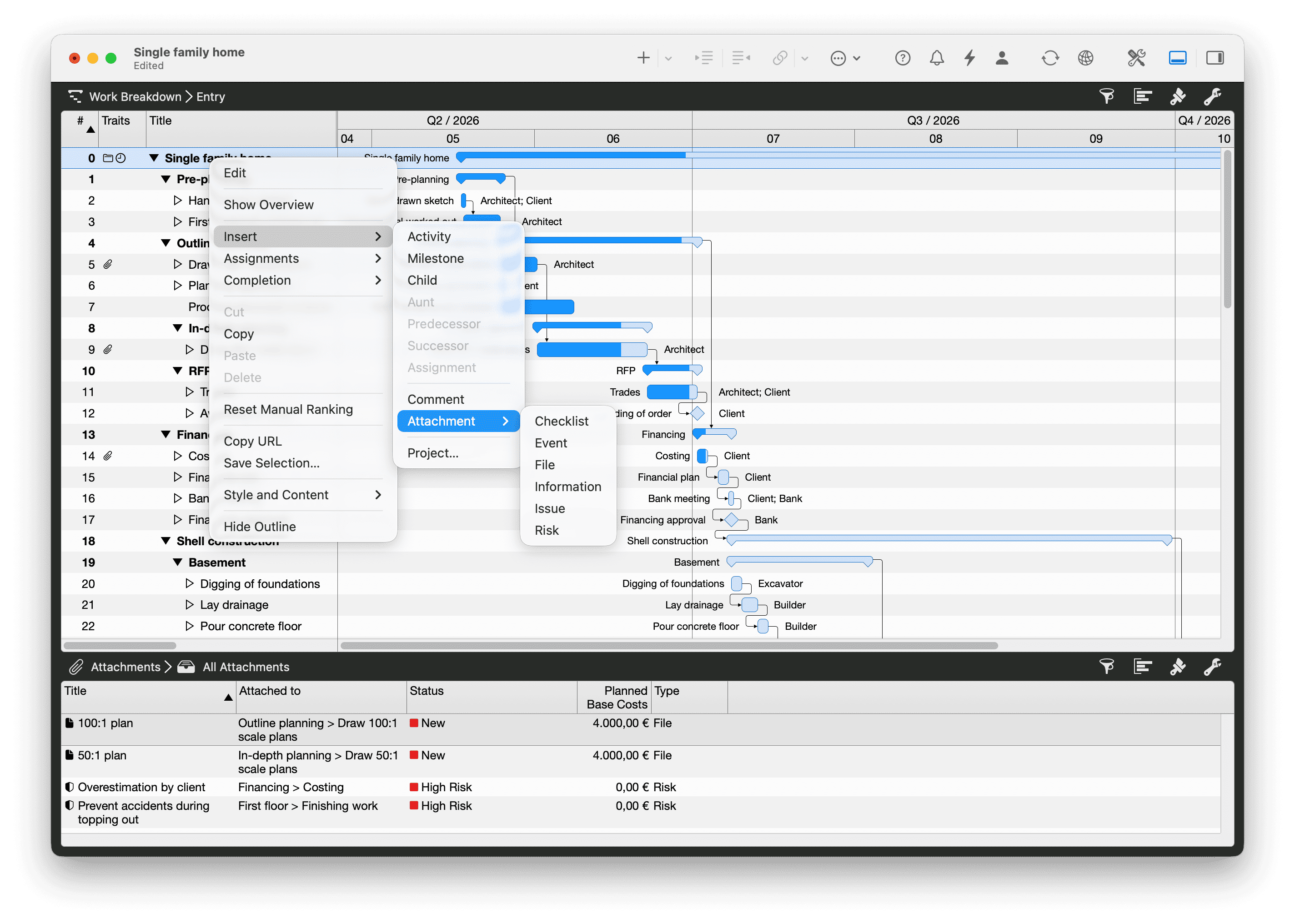This screenshot has height=924, width=1295.
Task: Choose Copy URL in context menu
Action: 303,441
